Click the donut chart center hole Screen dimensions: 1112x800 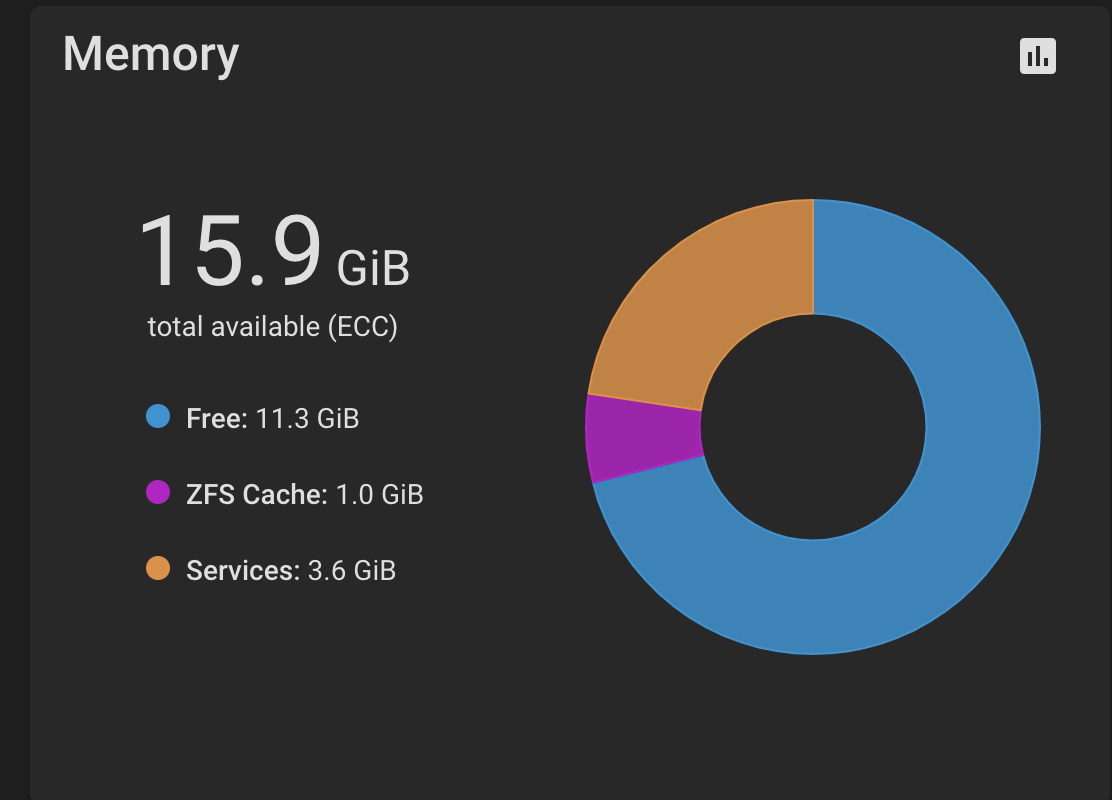(x=813, y=427)
